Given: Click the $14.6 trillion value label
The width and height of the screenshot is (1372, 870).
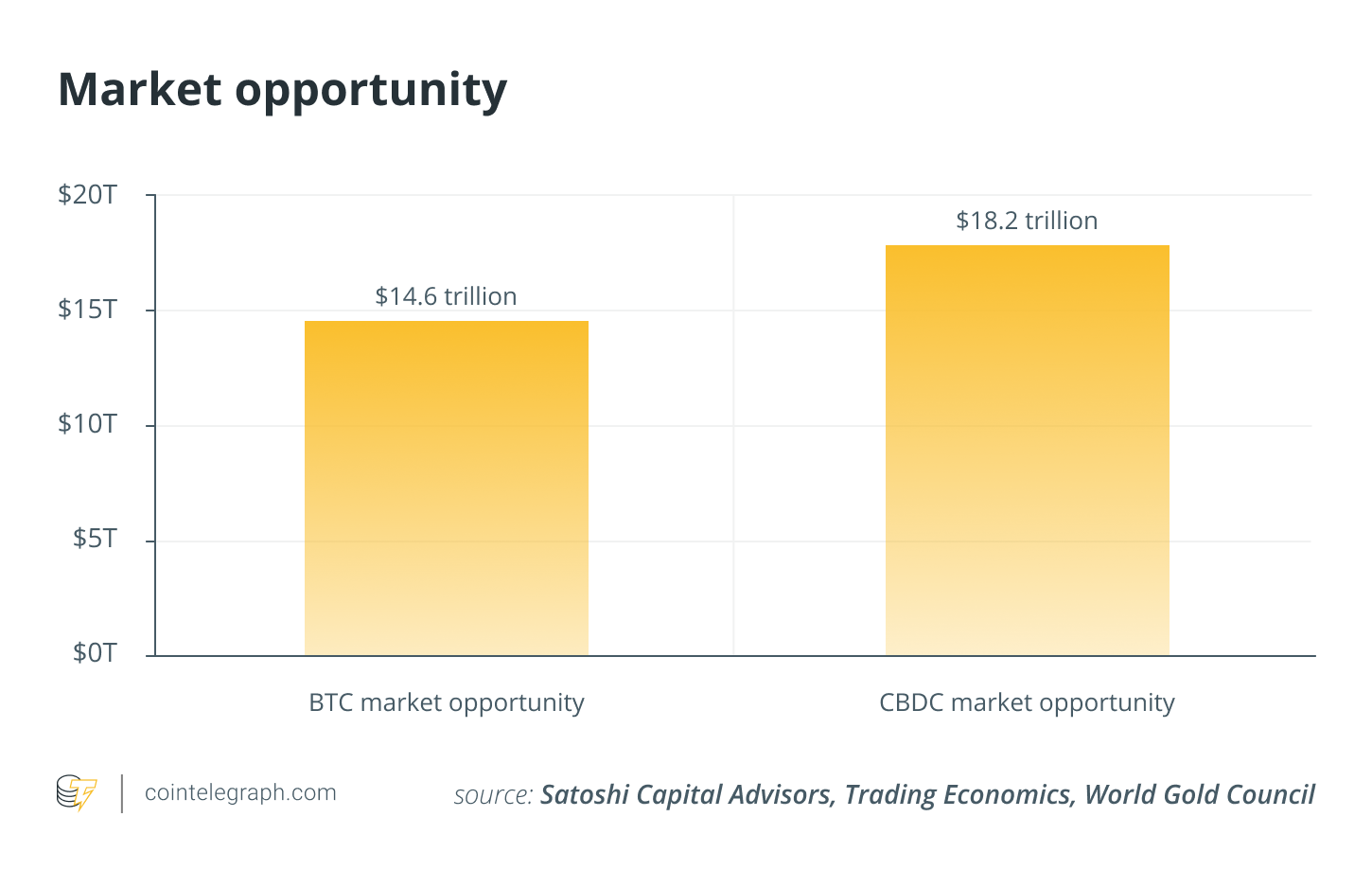Looking at the screenshot, I should click(447, 296).
